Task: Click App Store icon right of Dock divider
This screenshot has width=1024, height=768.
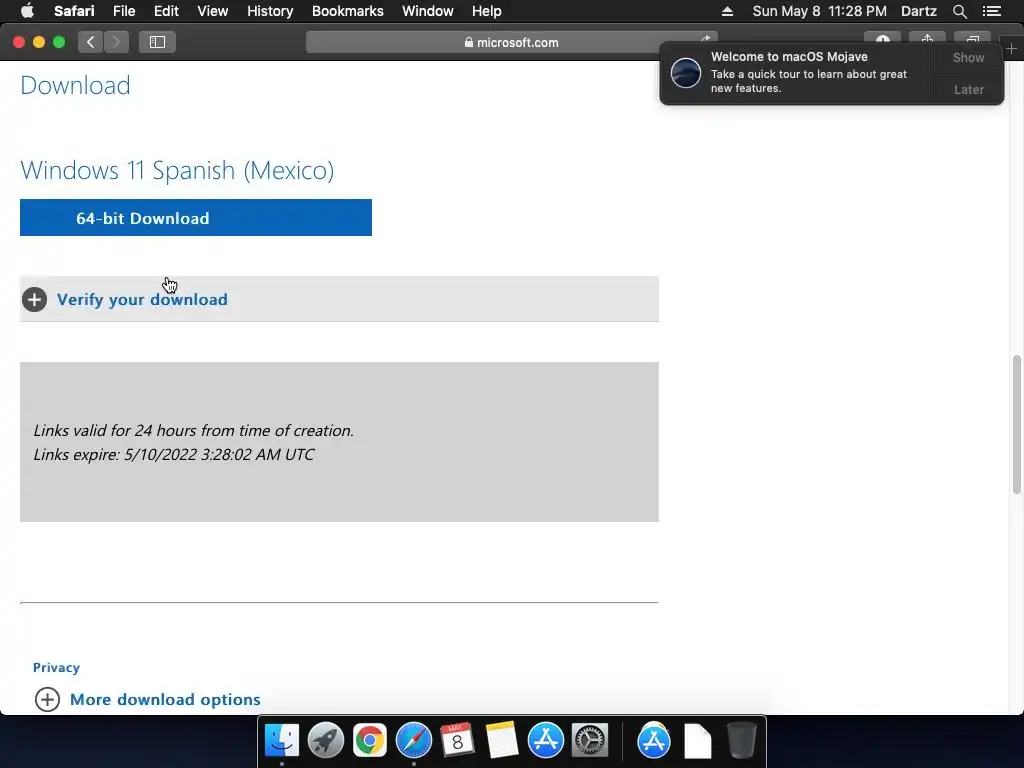Action: point(654,741)
